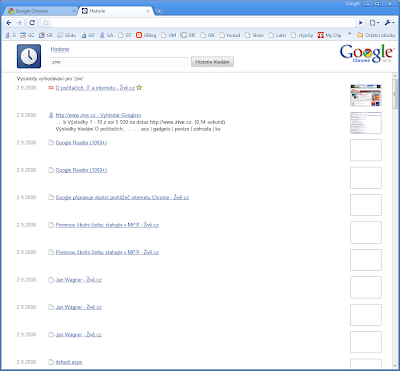The width and height of the screenshot is (400, 371).
Task: Click the date beside 'default.aspx' entry
Action: point(26,362)
